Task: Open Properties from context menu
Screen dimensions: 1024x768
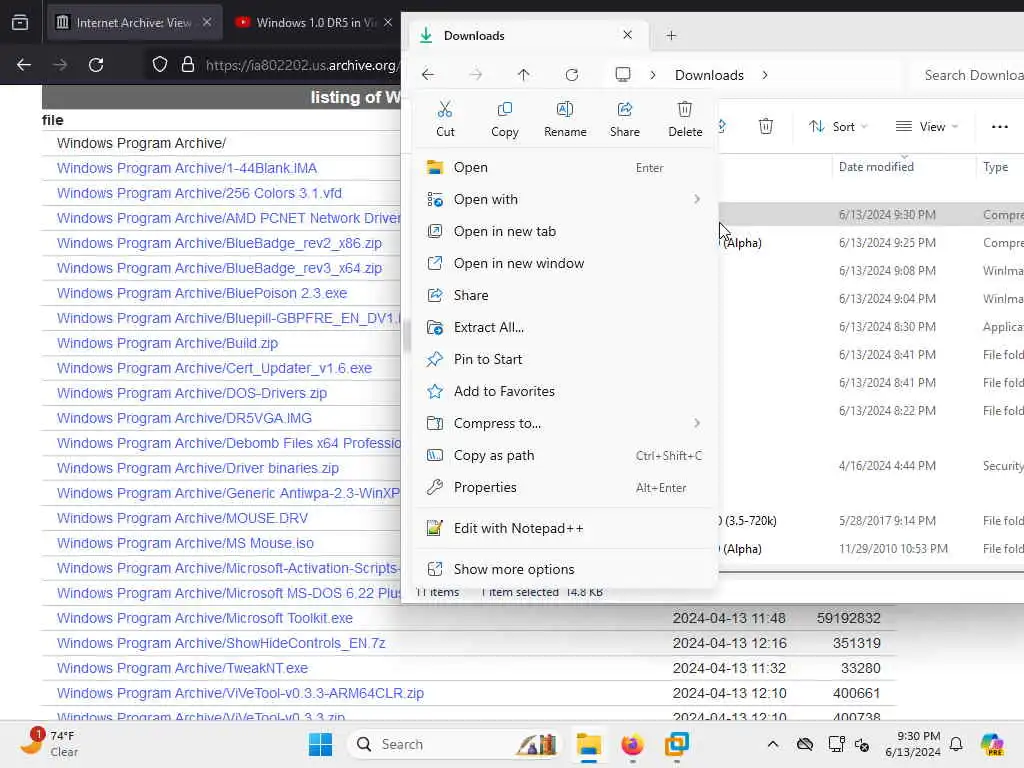Action: click(x=566, y=487)
